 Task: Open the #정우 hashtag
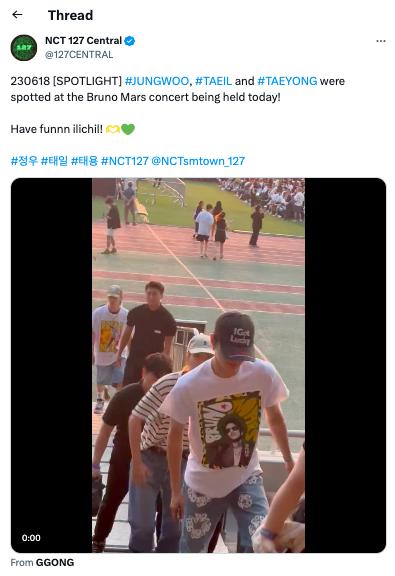coord(24,161)
